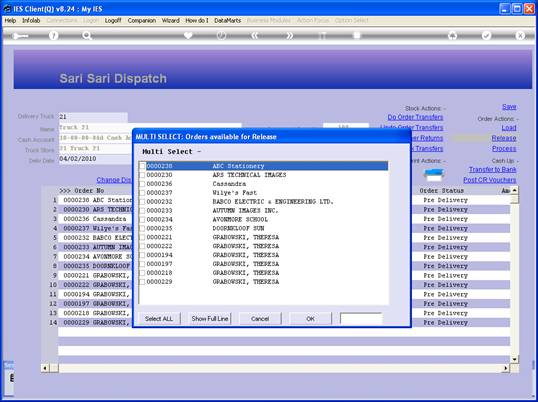Tick the checkbox for order 0000233
The image size is (538, 402).
click(142, 211)
